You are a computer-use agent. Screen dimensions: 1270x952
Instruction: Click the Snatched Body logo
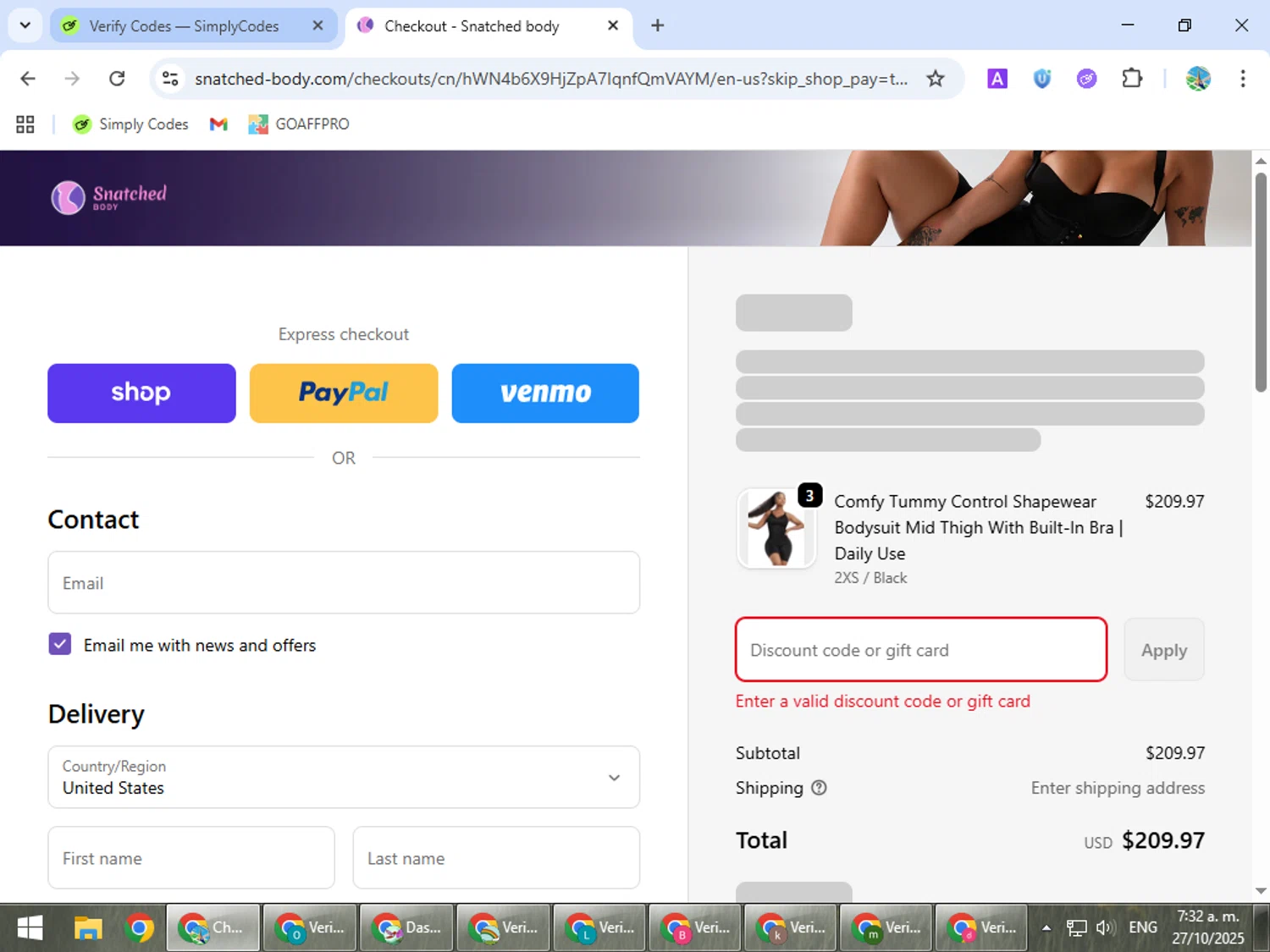tap(109, 197)
